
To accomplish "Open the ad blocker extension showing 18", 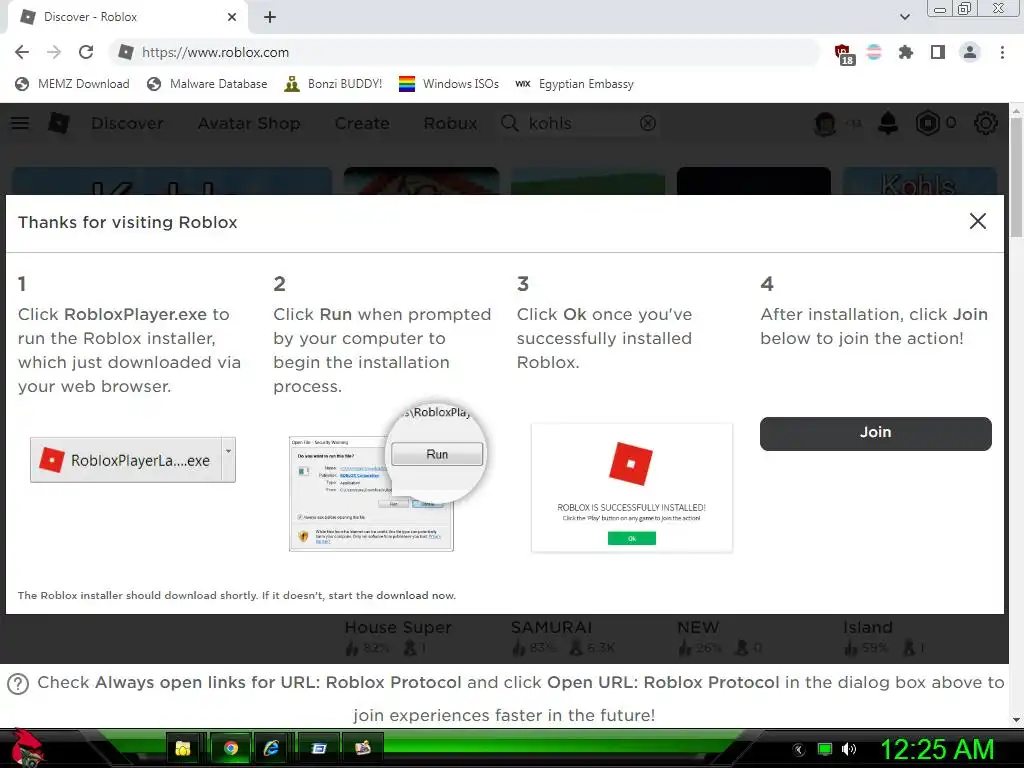I will click(x=843, y=54).
